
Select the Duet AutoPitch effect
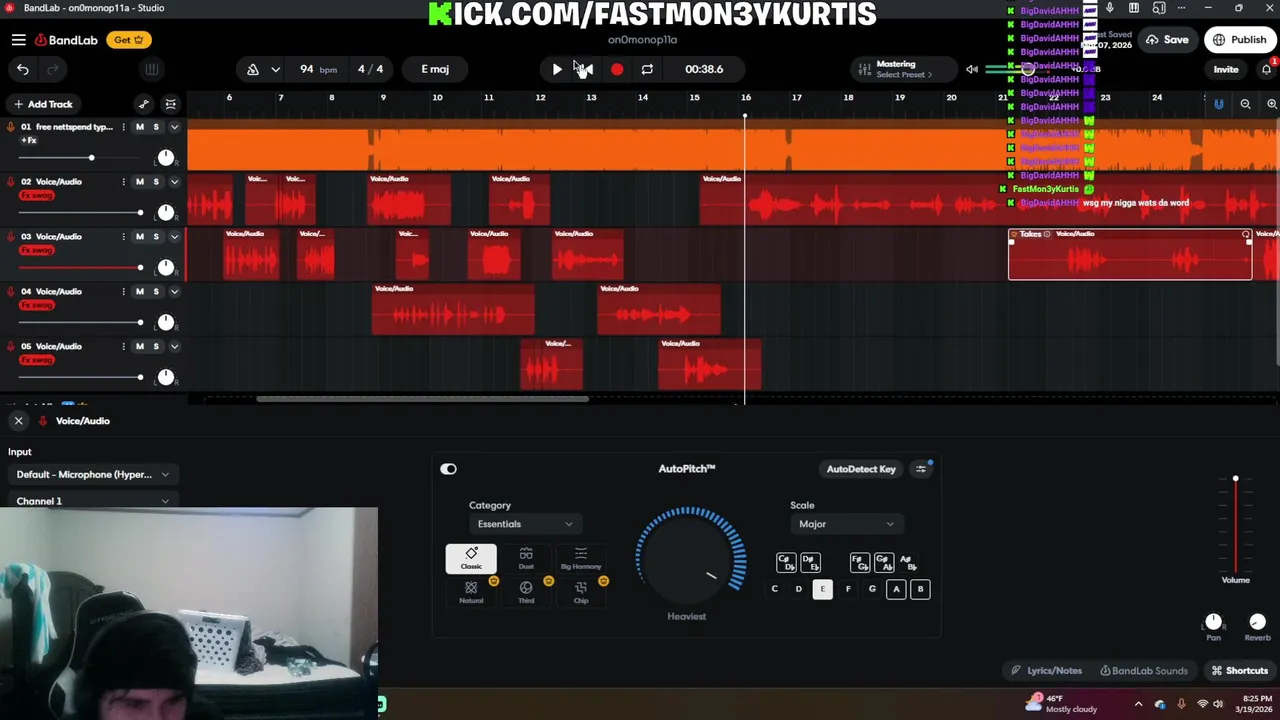tap(526, 559)
